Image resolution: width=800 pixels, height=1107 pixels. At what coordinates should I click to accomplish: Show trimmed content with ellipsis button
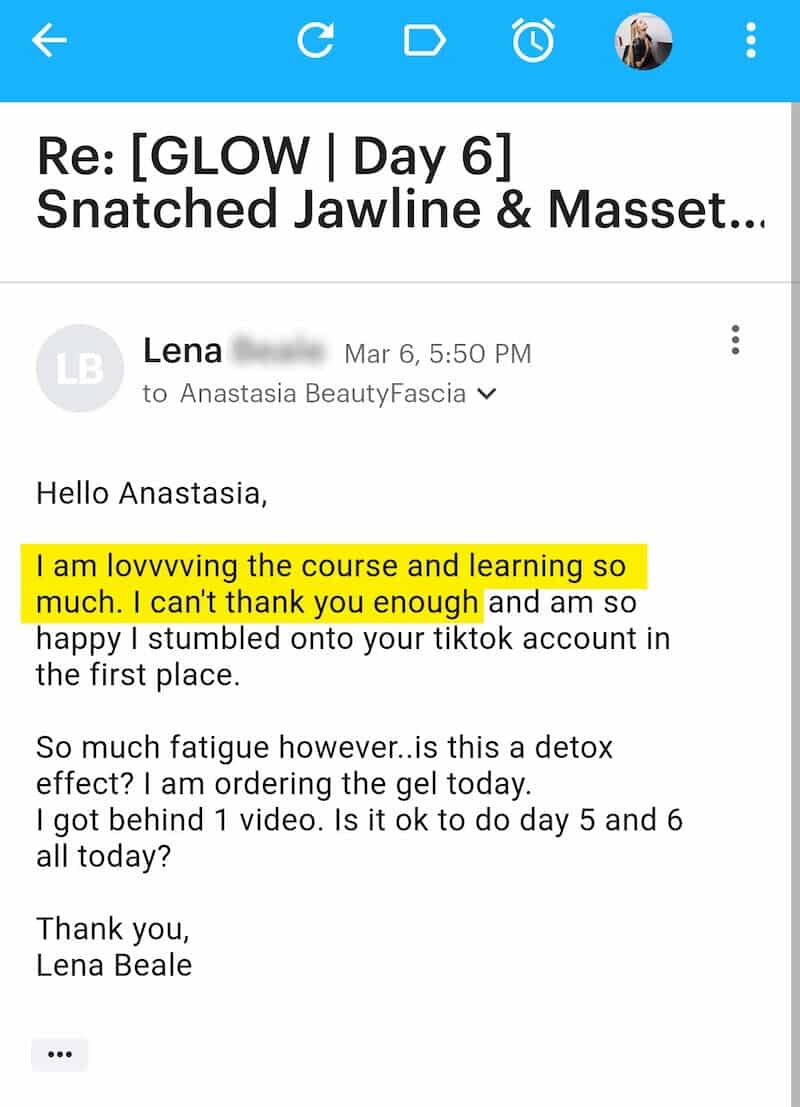click(x=60, y=1054)
